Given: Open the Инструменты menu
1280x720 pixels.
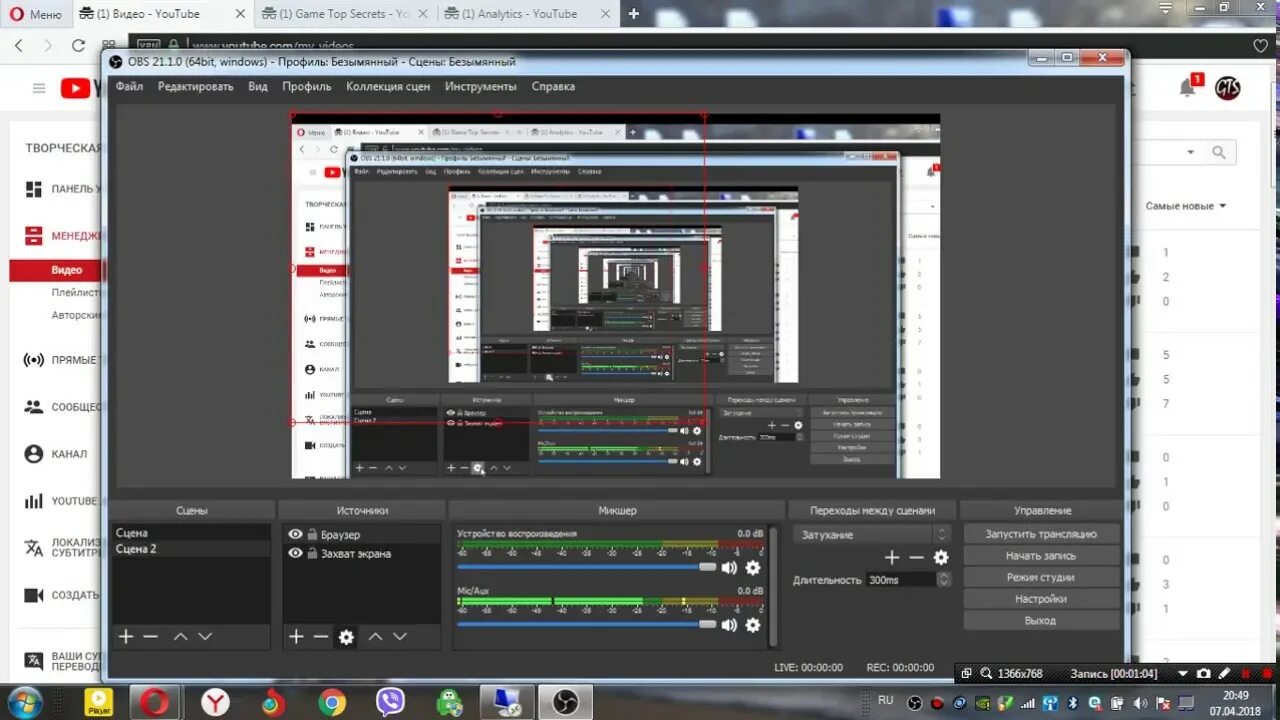Looking at the screenshot, I should point(481,87).
